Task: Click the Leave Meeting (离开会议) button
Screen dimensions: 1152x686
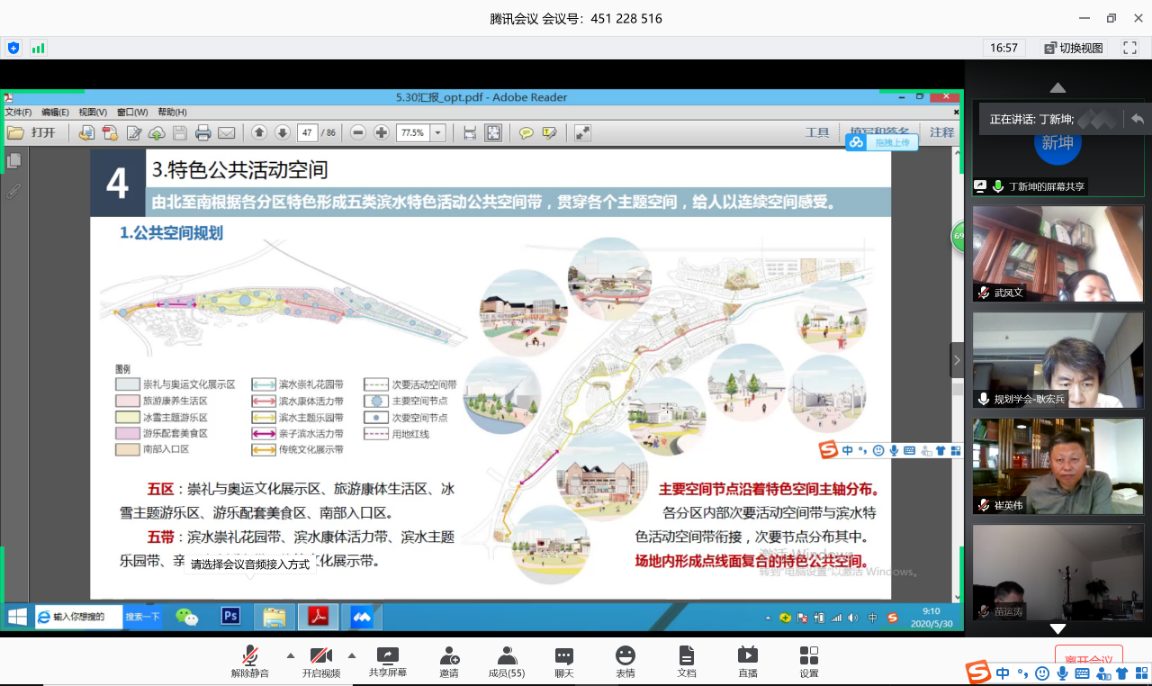Action: tap(1088, 660)
